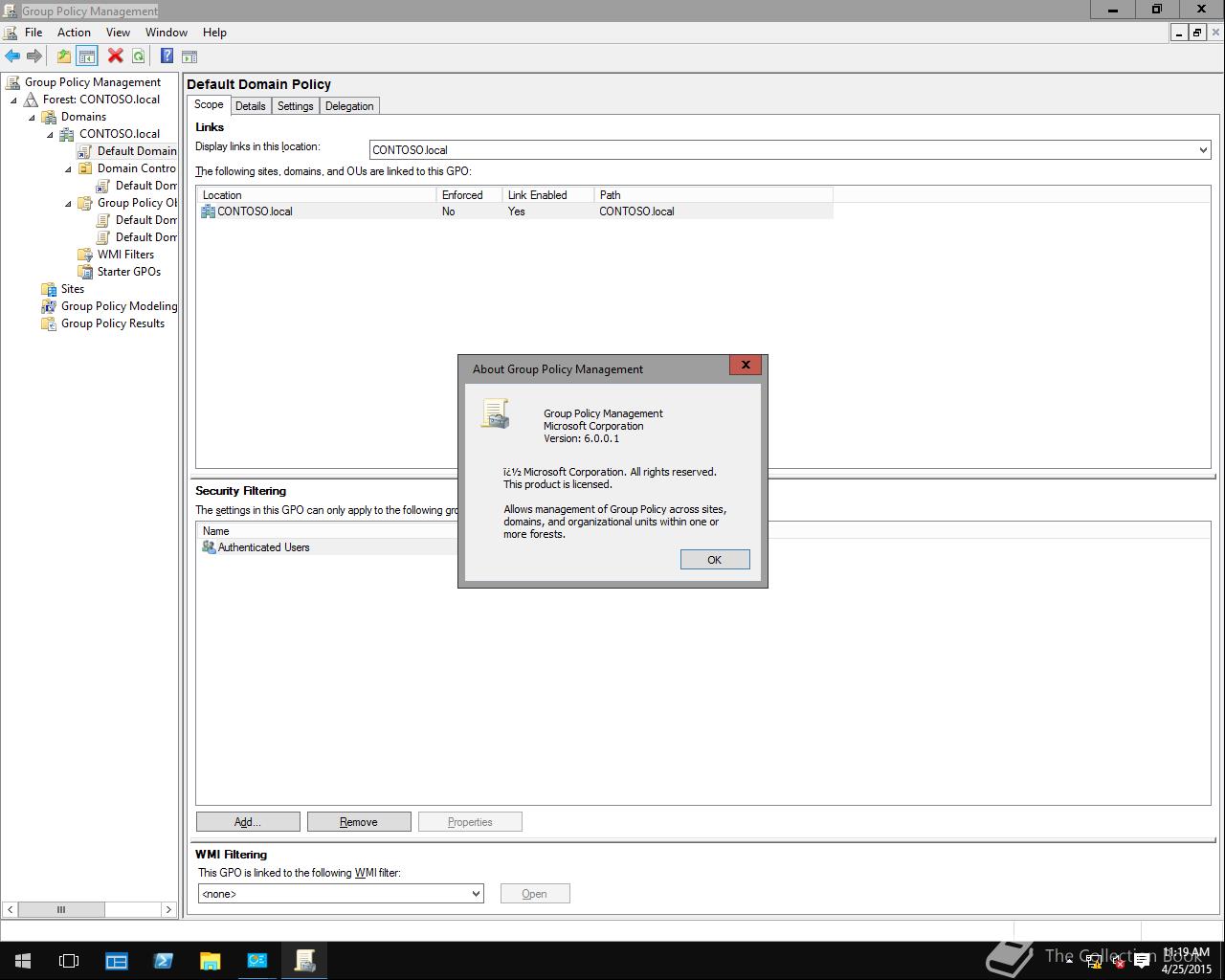Switch to the Delegation tab
Screen dimensions: 1225x980
point(349,106)
